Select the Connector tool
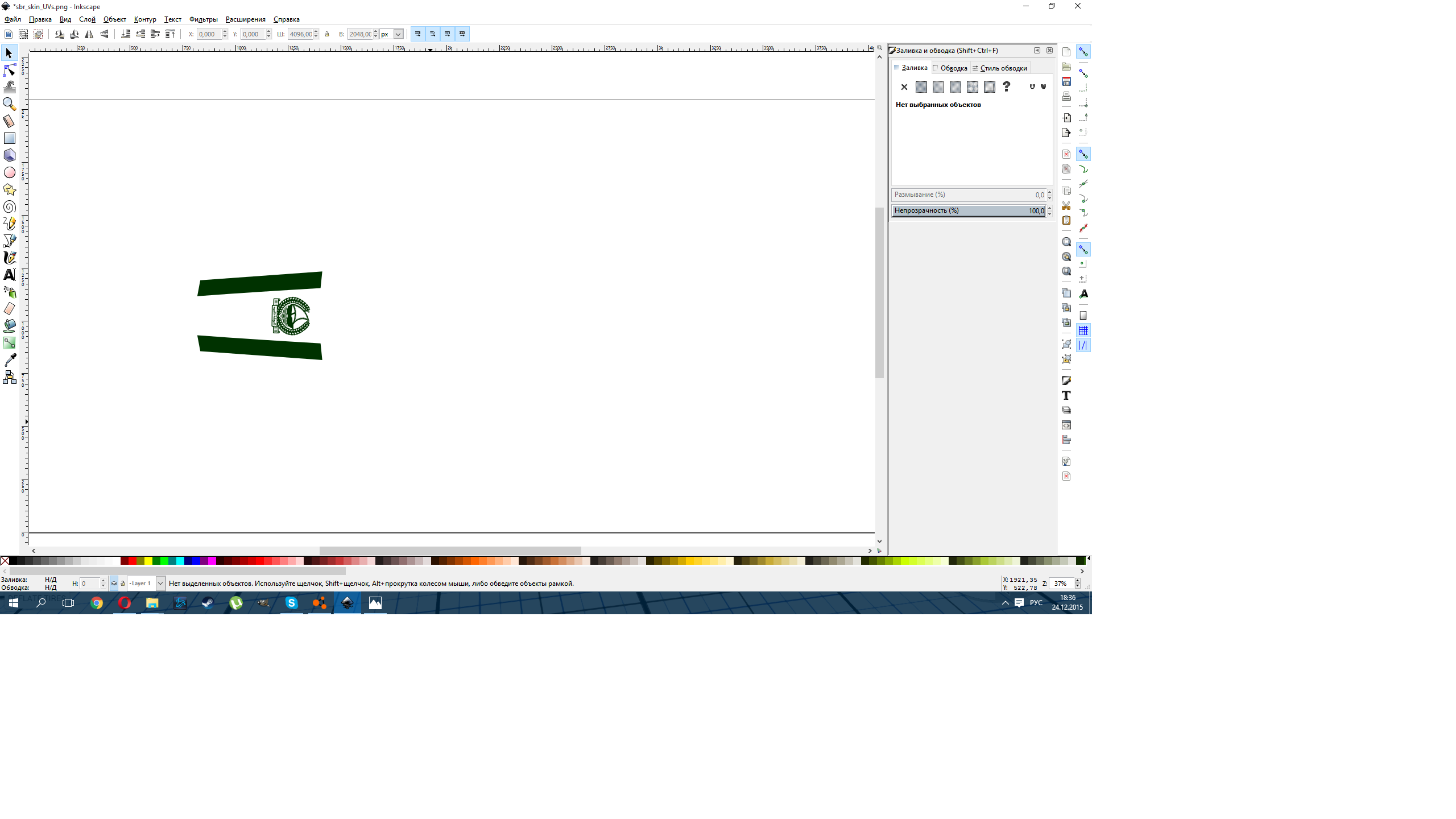The width and height of the screenshot is (1456, 819). [x=9, y=377]
